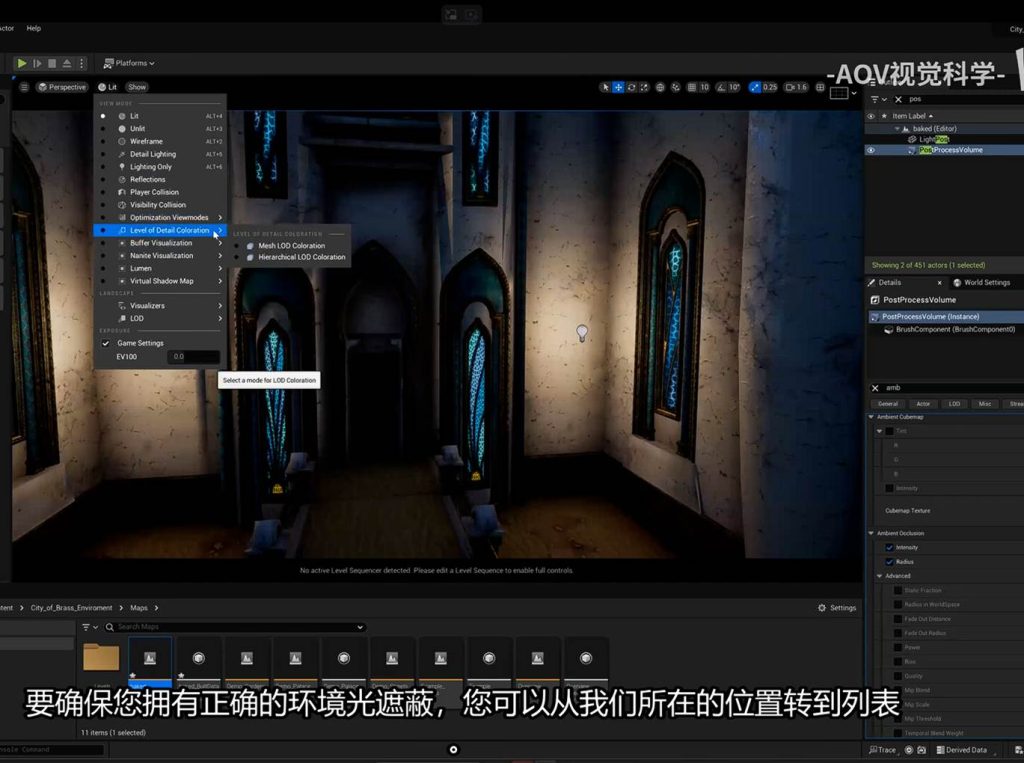Click the Perspective viewport button
Screen dimensions: 1024x763
coord(62,87)
